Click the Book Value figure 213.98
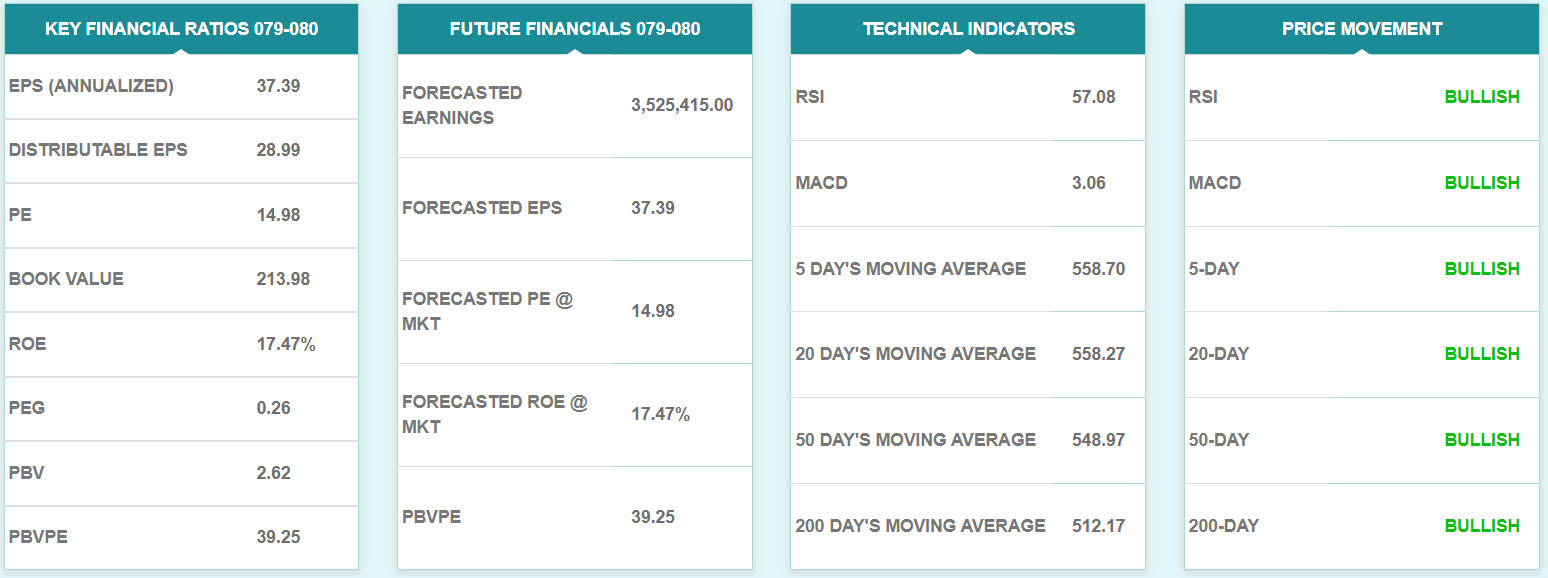Image resolution: width=1548 pixels, height=578 pixels. click(x=283, y=279)
